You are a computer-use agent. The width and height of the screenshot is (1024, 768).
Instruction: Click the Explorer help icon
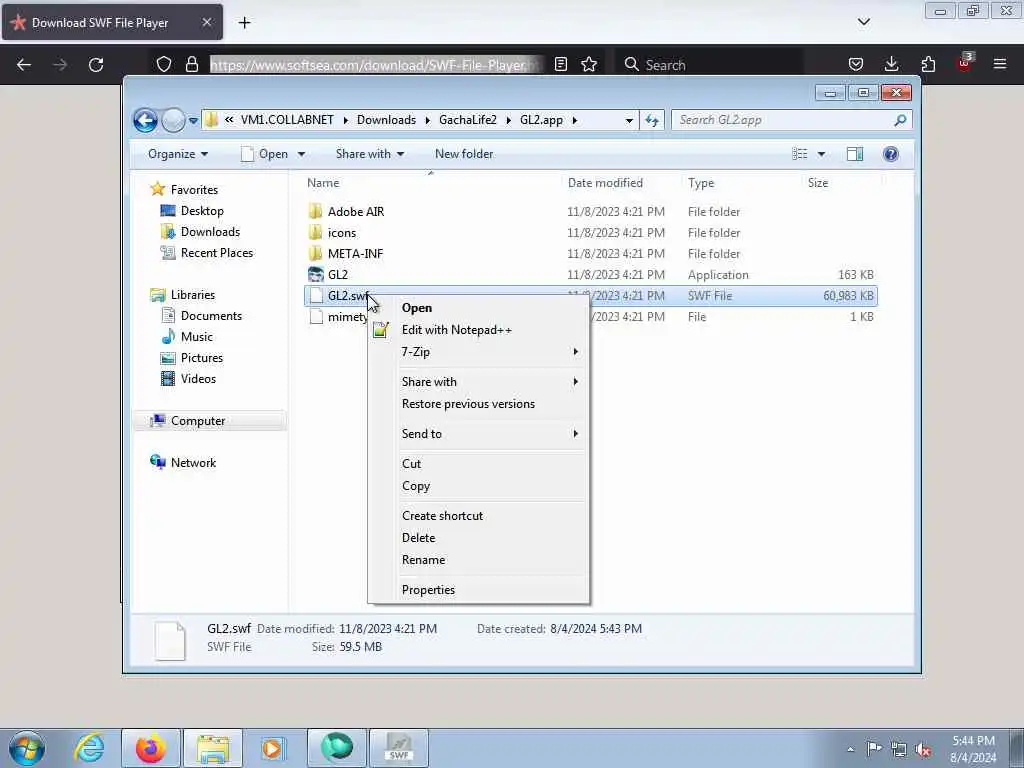(890, 154)
